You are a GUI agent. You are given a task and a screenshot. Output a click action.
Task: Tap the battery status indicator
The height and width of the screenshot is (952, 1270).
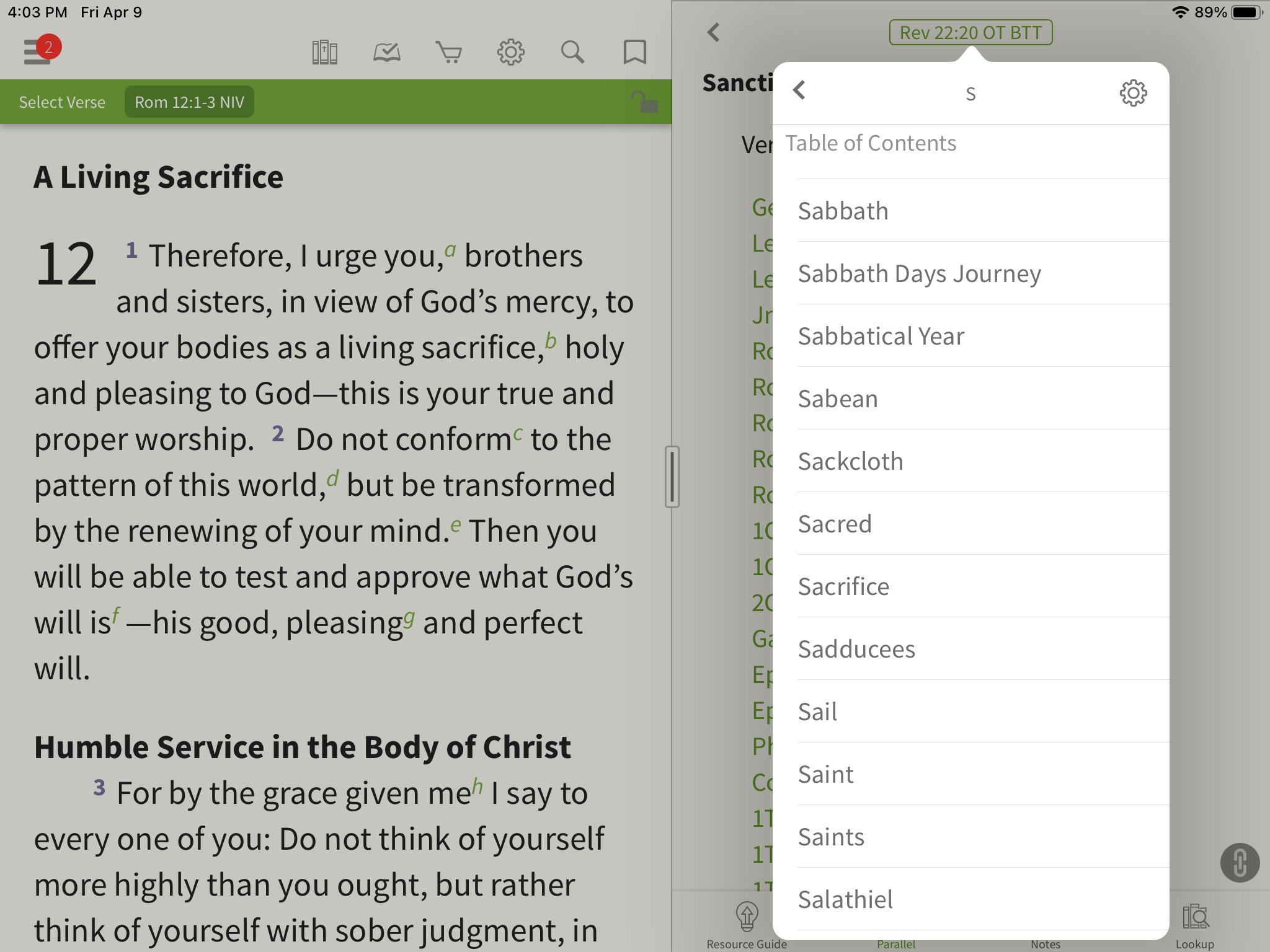(x=1247, y=12)
